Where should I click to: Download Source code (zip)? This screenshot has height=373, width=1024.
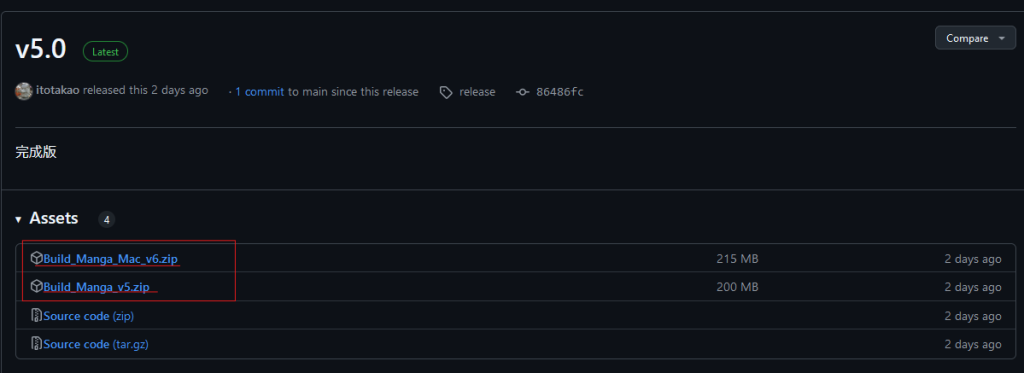pyautogui.click(x=89, y=316)
